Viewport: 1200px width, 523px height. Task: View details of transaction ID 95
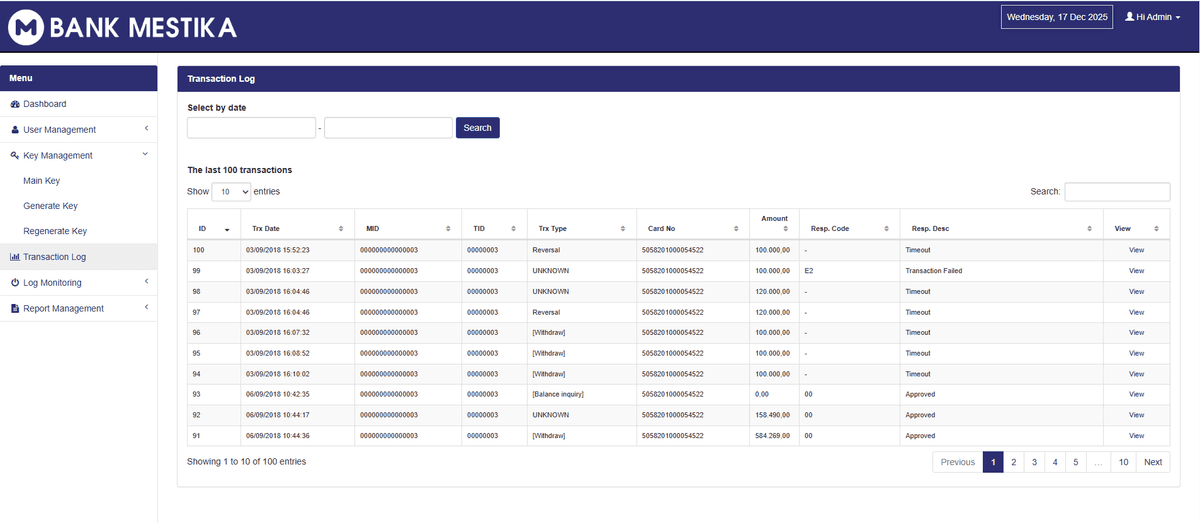pos(1136,354)
